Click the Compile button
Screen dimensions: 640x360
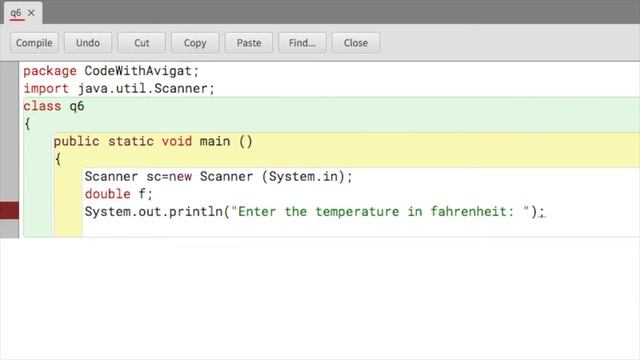point(34,43)
